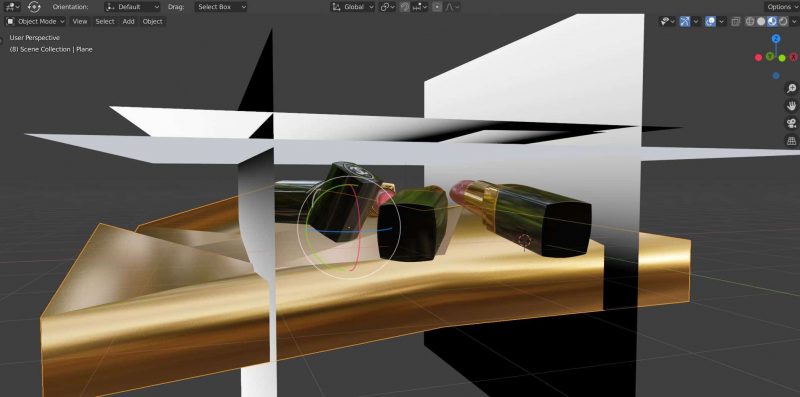Open the Options menu

pyautogui.click(x=781, y=7)
